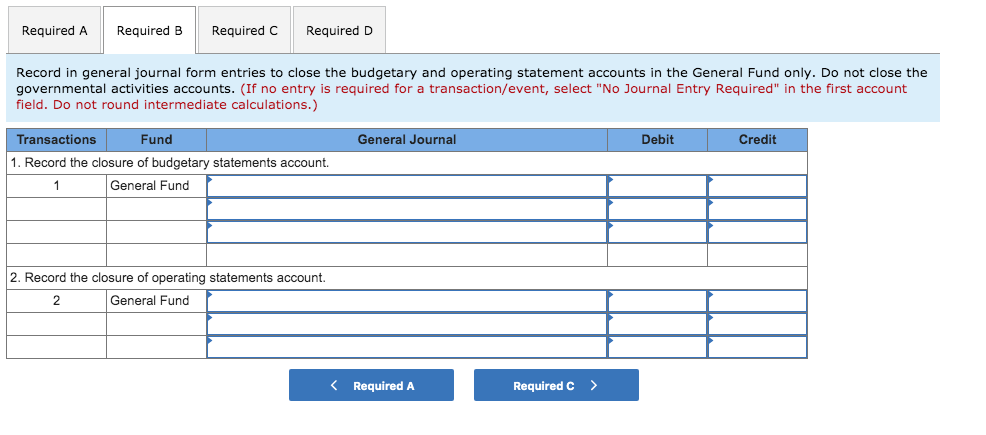Select the Required B tab

point(150,30)
